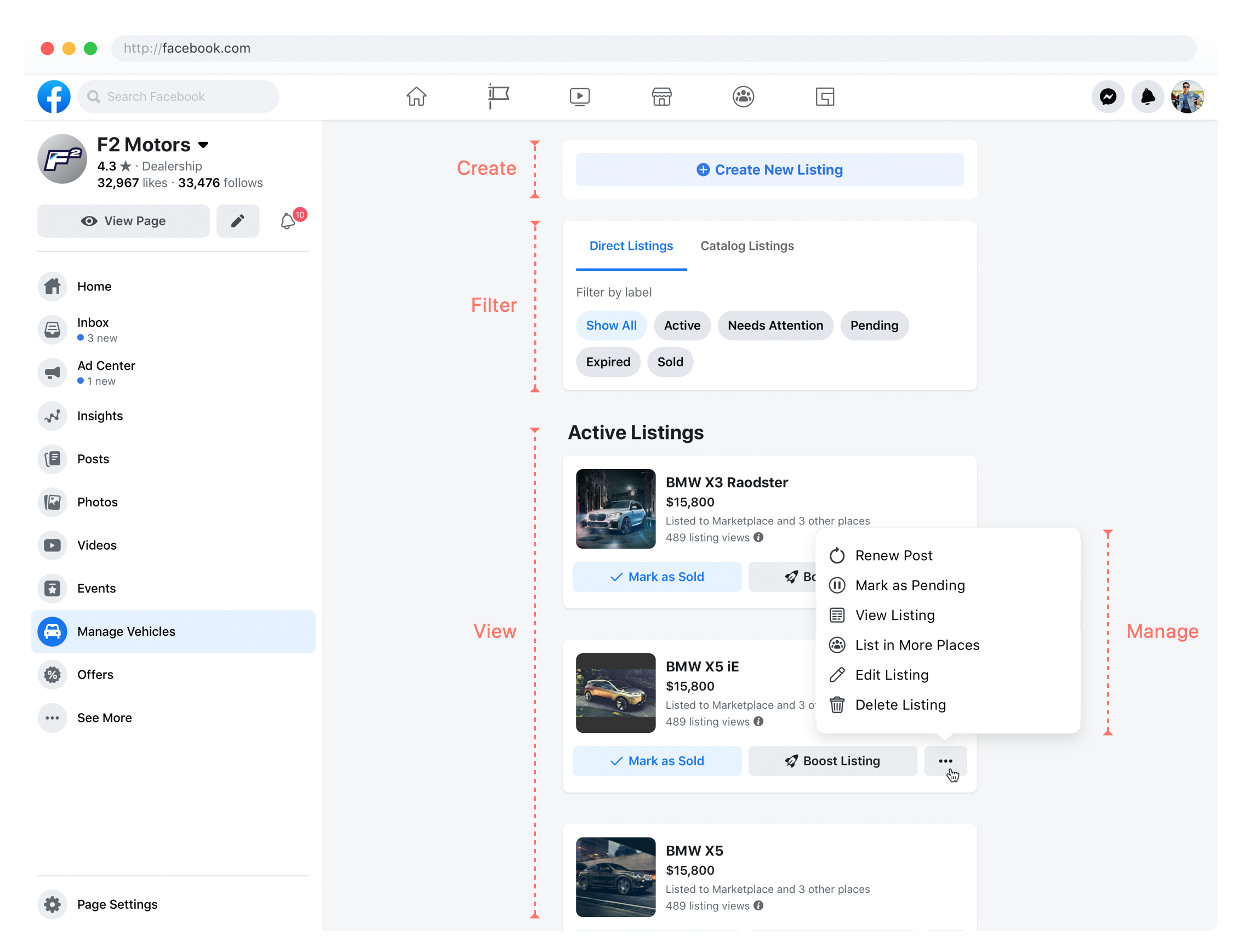Click the Search Facebook field
Image resolution: width=1239 pixels, height=952 pixels.
click(x=178, y=96)
